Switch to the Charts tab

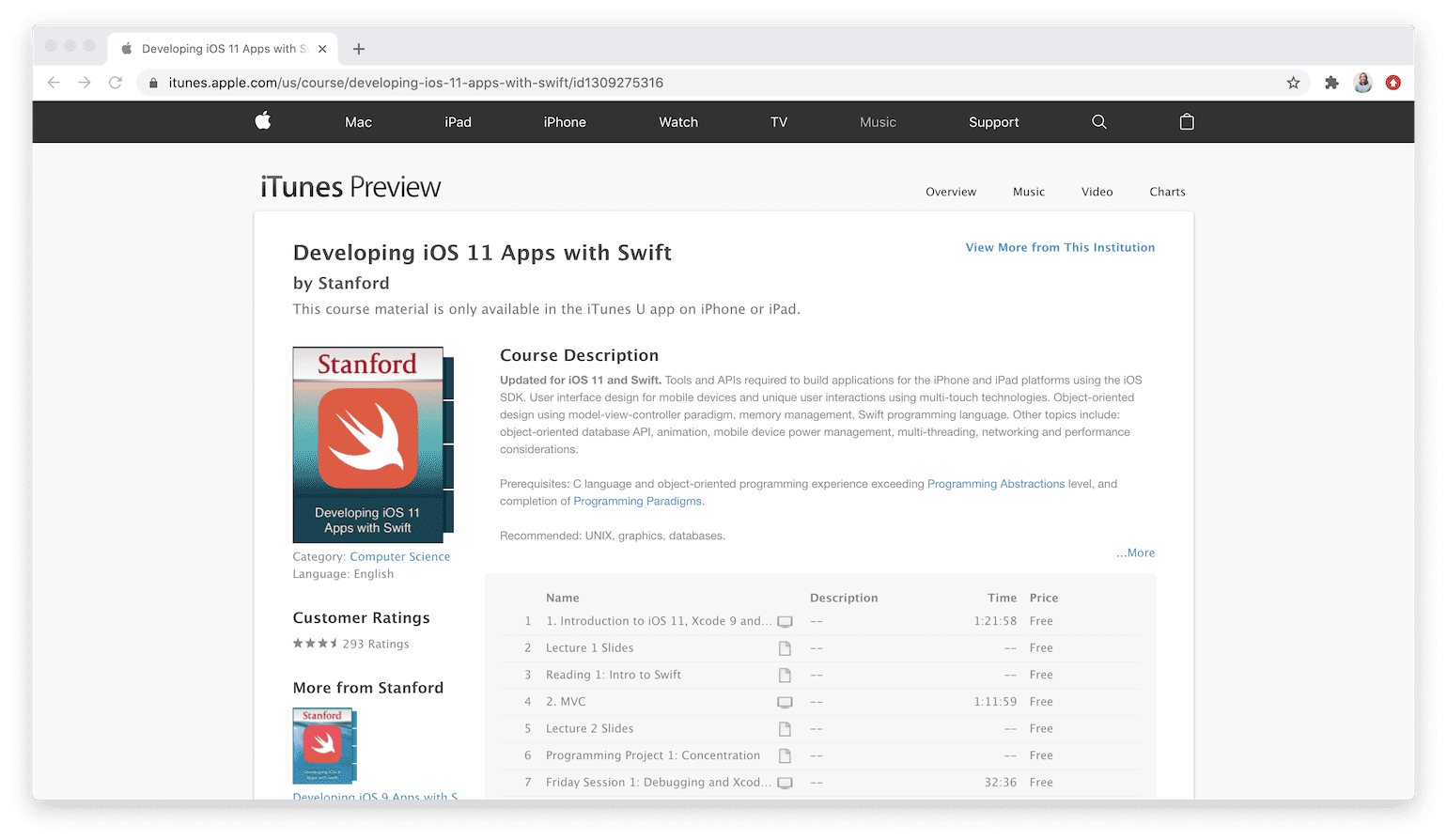[x=1167, y=192]
